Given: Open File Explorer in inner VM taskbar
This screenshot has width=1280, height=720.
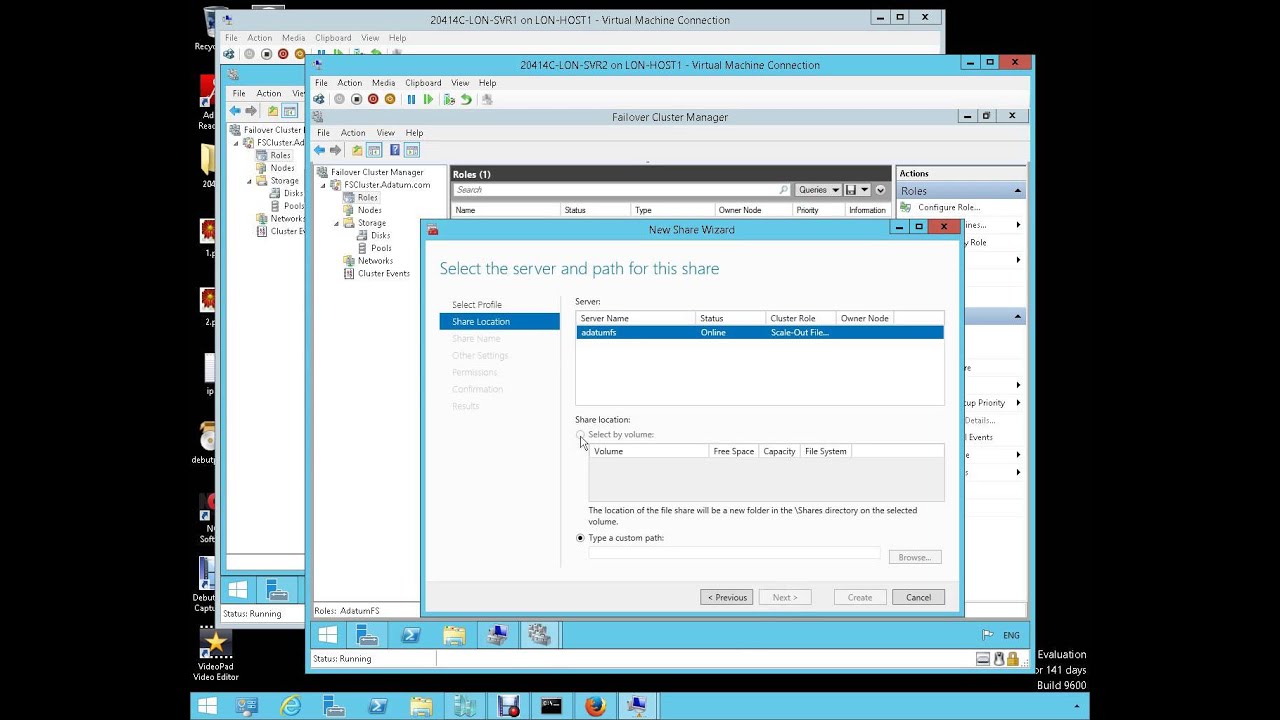Looking at the screenshot, I should (x=454, y=635).
